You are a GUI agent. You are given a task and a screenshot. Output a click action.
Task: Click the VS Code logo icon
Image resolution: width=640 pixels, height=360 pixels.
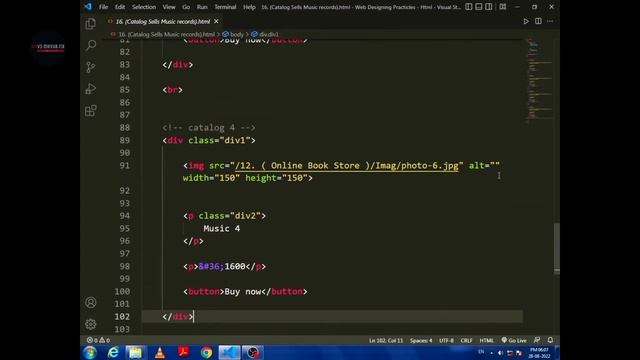click(x=88, y=7)
